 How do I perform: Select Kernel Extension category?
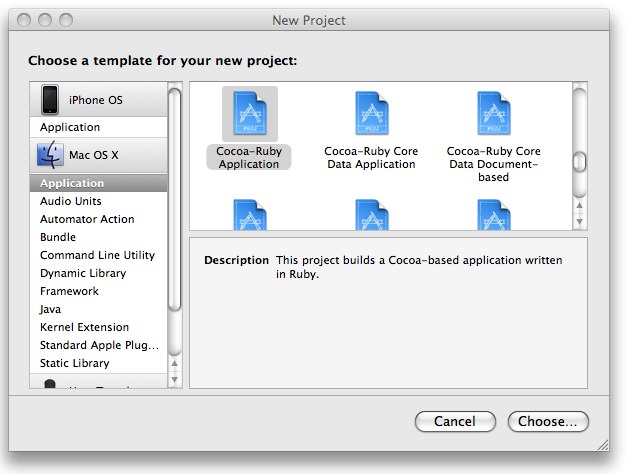(85, 327)
